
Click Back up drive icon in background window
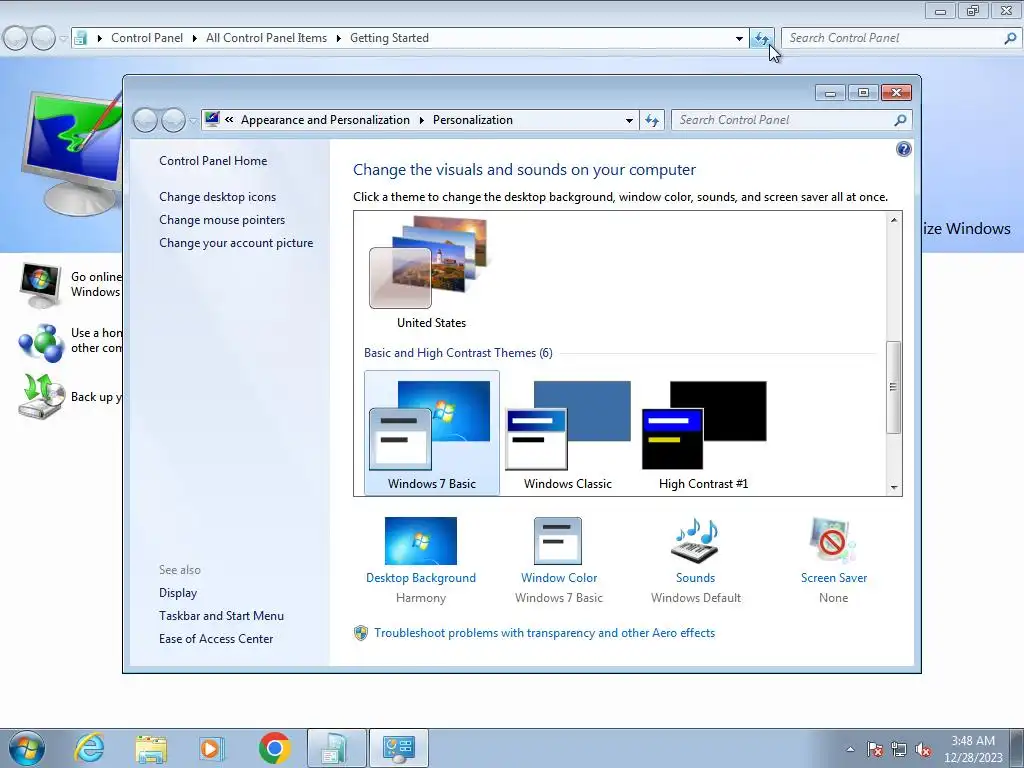point(42,396)
